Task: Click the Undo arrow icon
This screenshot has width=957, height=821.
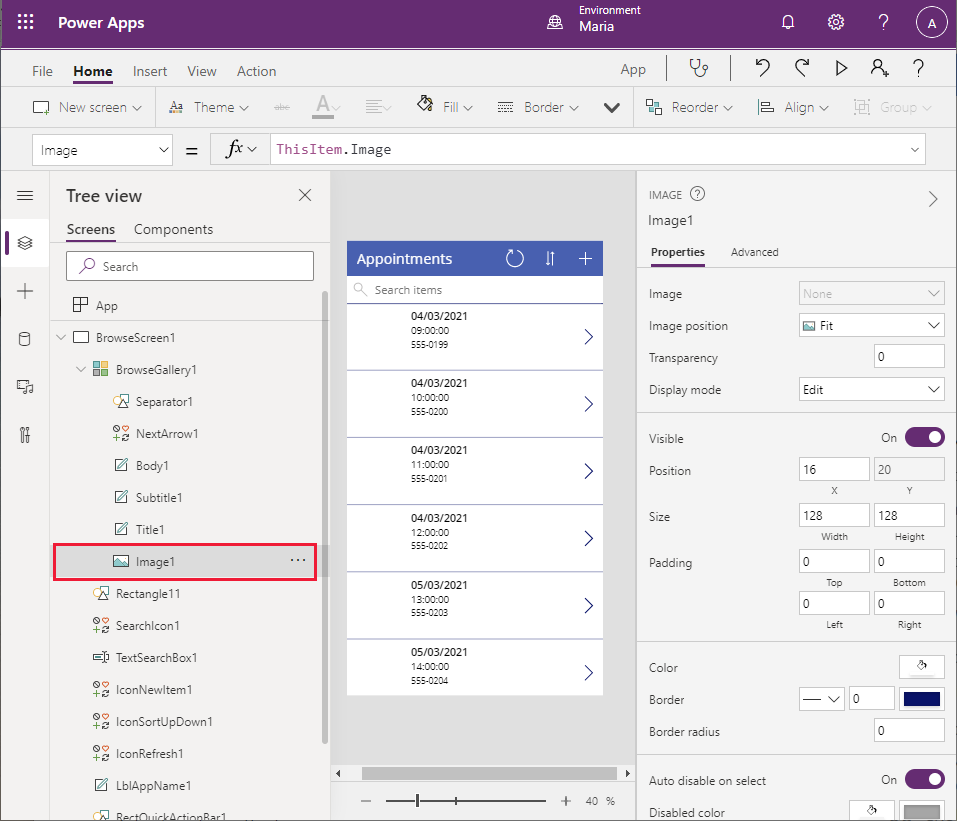Action: pyautogui.click(x=762, y=68)
